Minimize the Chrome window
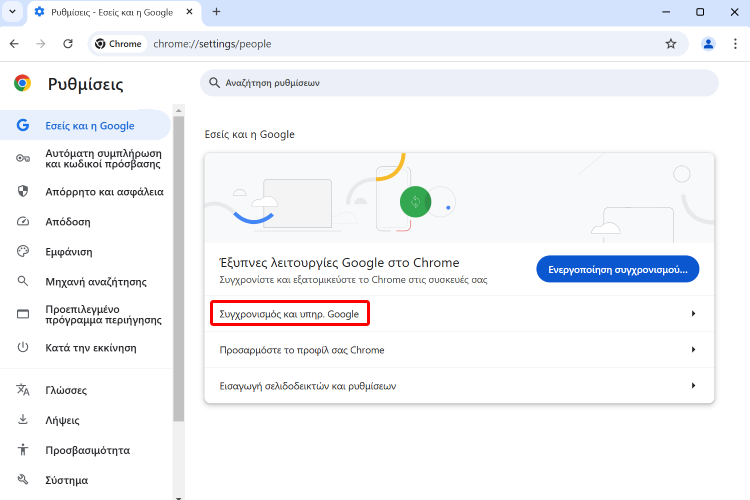 coord(666,12)
